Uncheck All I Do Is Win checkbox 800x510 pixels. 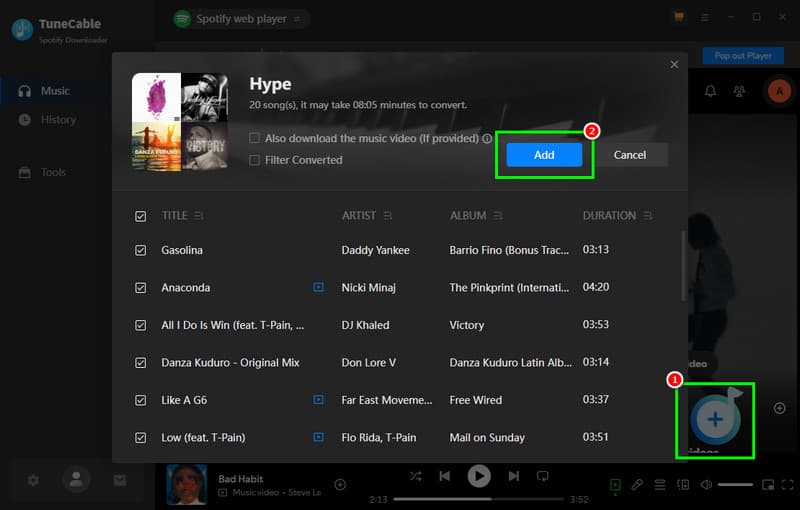click(x=140, y=325)
